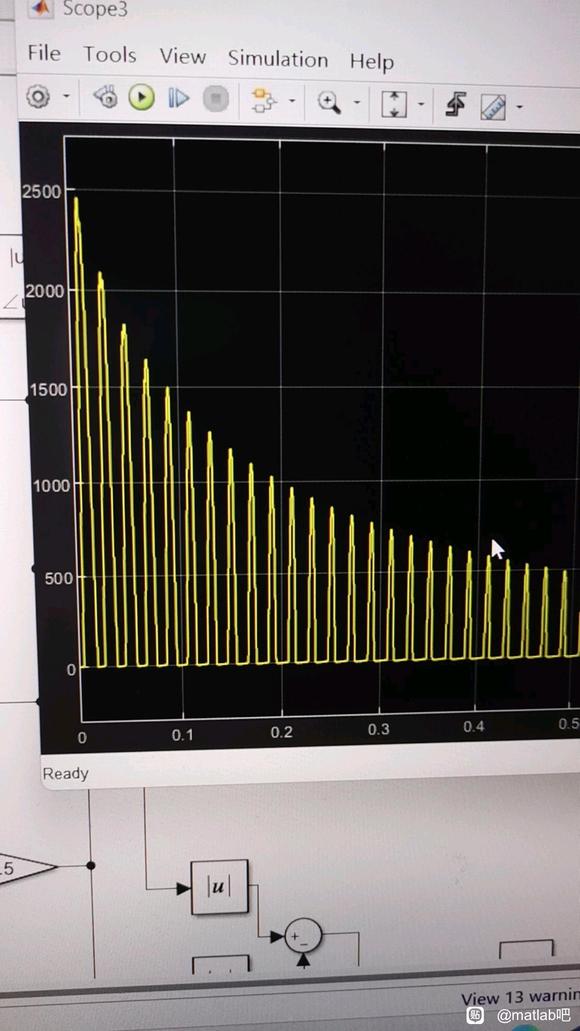580x1031 pixels.
Task: Click the grayed Stop simulation button
Action: point(216,100)
